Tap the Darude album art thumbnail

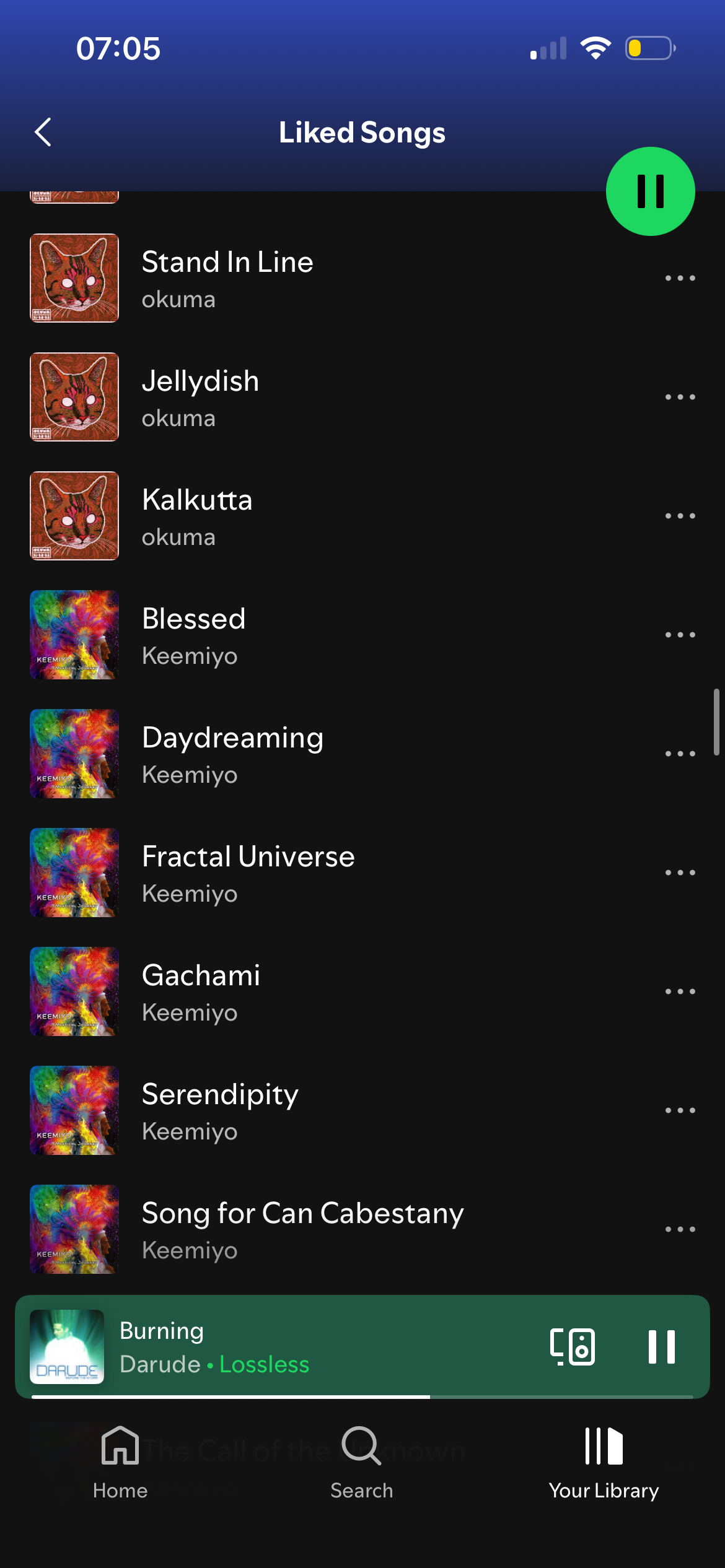(x=67, y=1346)
